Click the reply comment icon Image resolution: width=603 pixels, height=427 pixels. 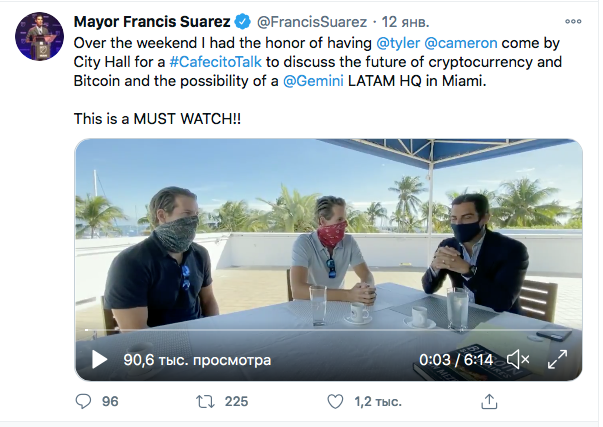[x=83, y=401]
